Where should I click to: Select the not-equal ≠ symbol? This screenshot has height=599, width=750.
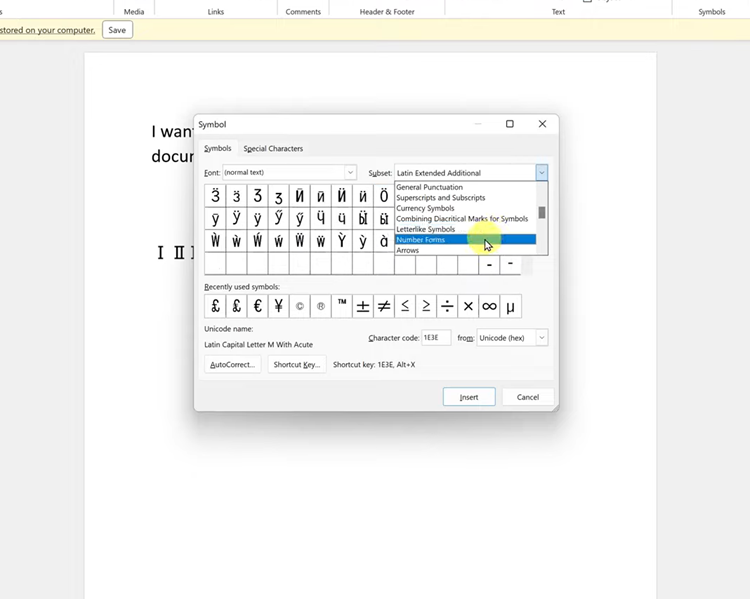click(x=384, y=306)
